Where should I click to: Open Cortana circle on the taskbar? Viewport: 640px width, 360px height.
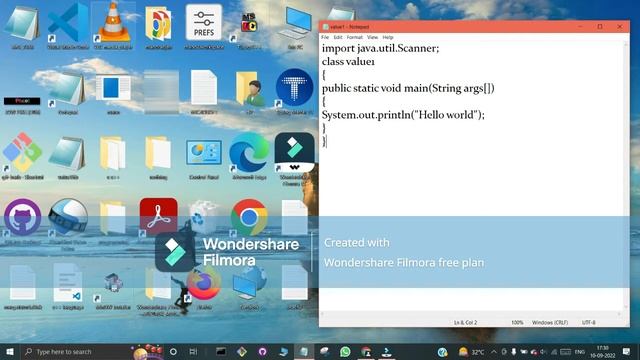173,351
